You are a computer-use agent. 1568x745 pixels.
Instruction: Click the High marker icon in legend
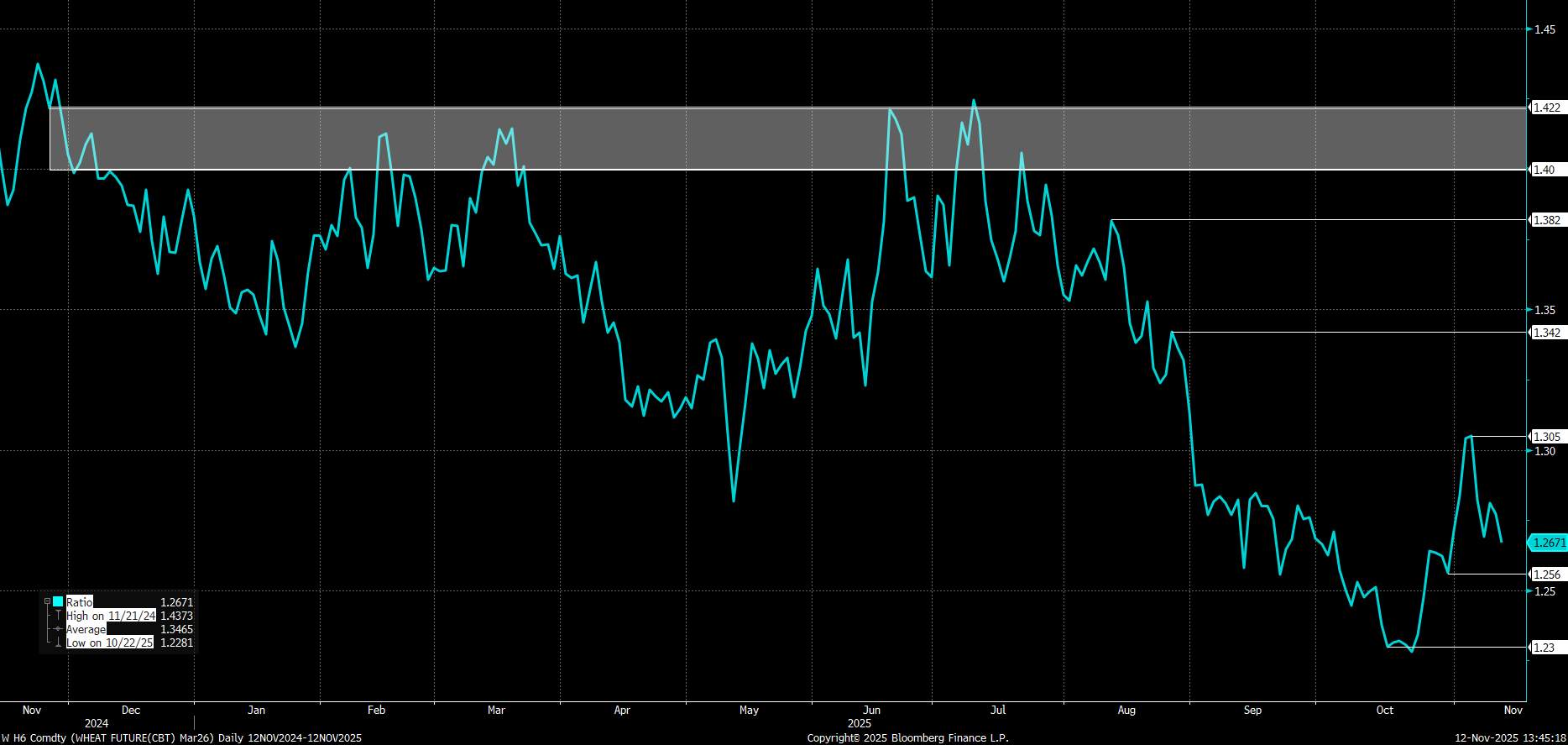(58, 616)
